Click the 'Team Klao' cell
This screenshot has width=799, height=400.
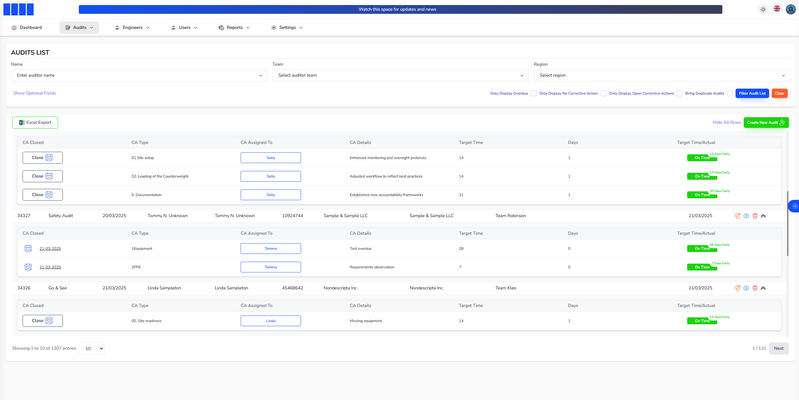(505, 288)
